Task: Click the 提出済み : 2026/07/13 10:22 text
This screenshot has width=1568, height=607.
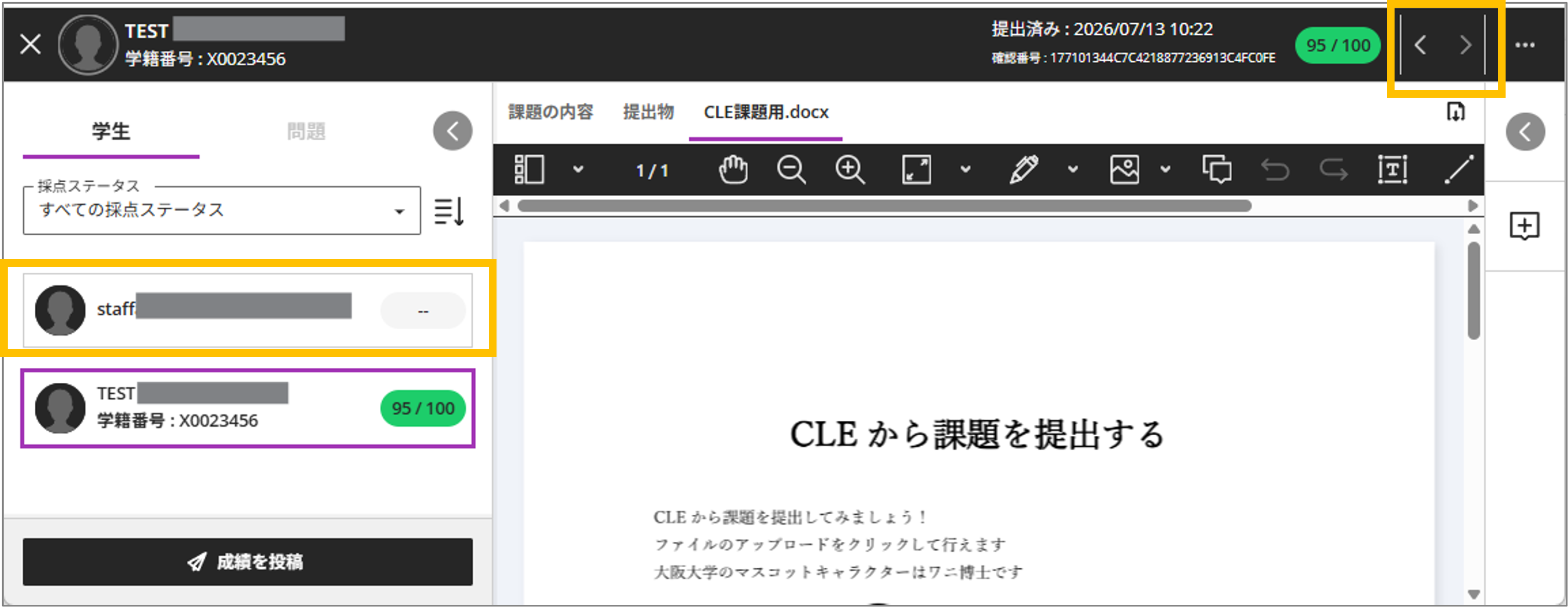Action: (x=1102, y=29)
